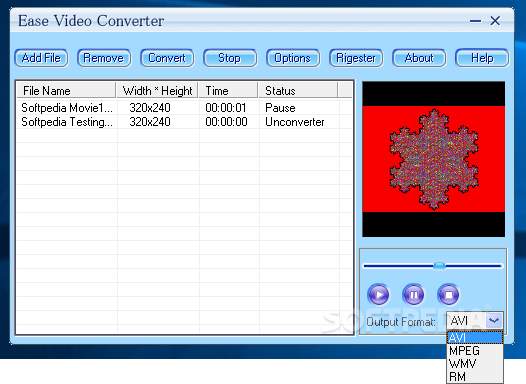Click the Add File button
This screenshot has width=526, height=384.
point(41,58)
